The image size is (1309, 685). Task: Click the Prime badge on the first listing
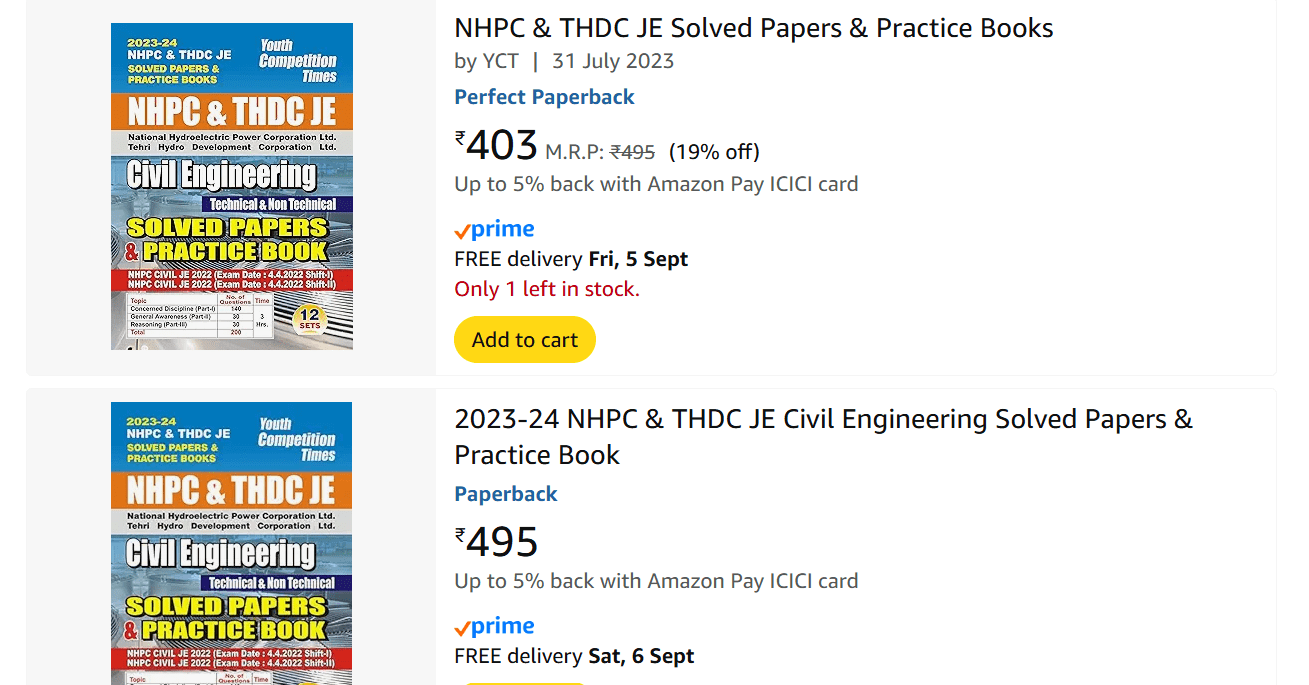[494, 228]
